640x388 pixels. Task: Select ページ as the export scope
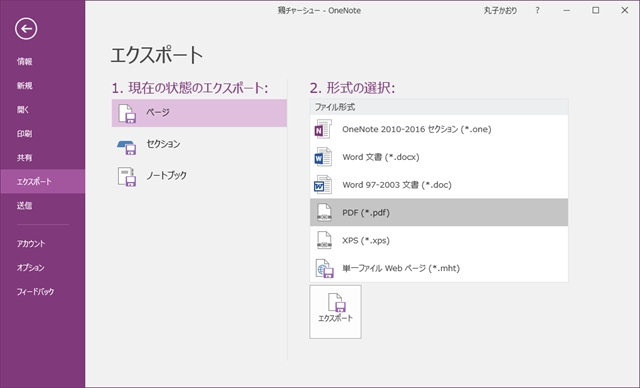(x=199, y=113)
